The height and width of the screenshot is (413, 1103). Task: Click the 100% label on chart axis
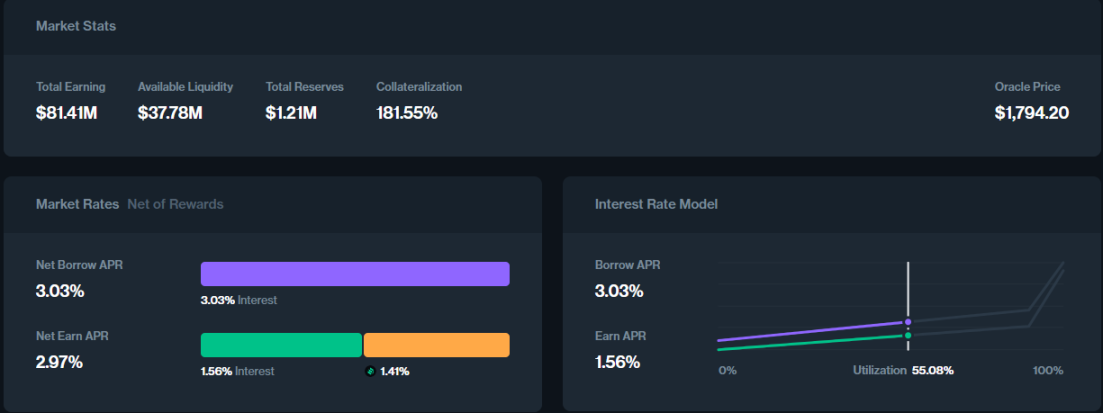(x=1048, y=370)
